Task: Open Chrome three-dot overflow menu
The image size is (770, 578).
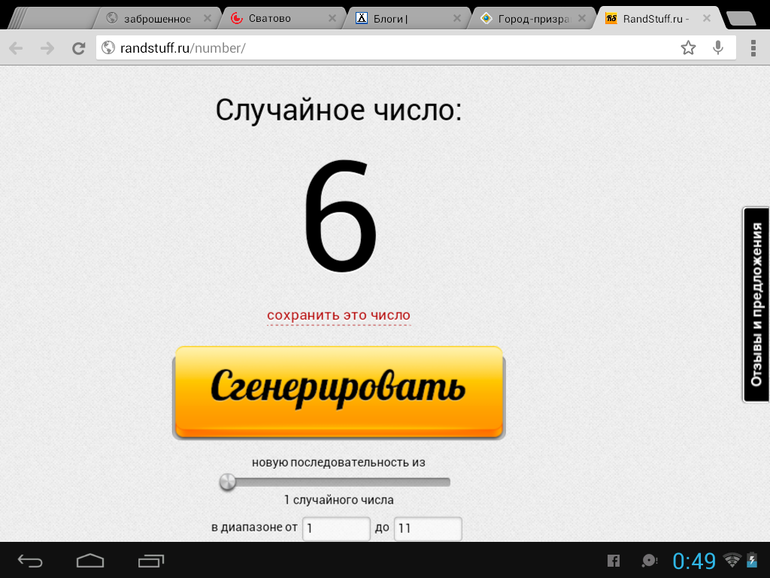Action: [753, 48]
